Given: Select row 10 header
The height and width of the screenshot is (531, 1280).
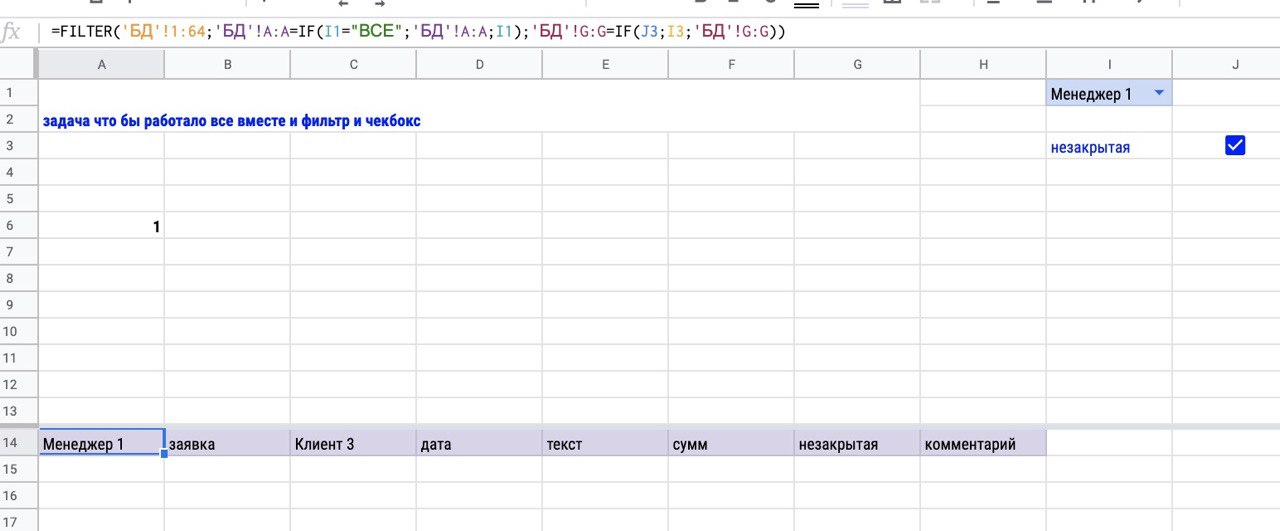Looking at the screenshot, I should (x=18, y=332).
